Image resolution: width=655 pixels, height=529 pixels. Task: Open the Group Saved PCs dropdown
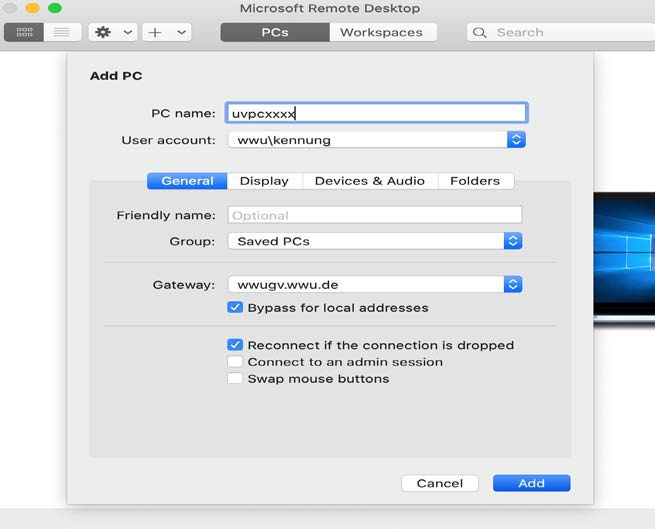tap(512, 241)
